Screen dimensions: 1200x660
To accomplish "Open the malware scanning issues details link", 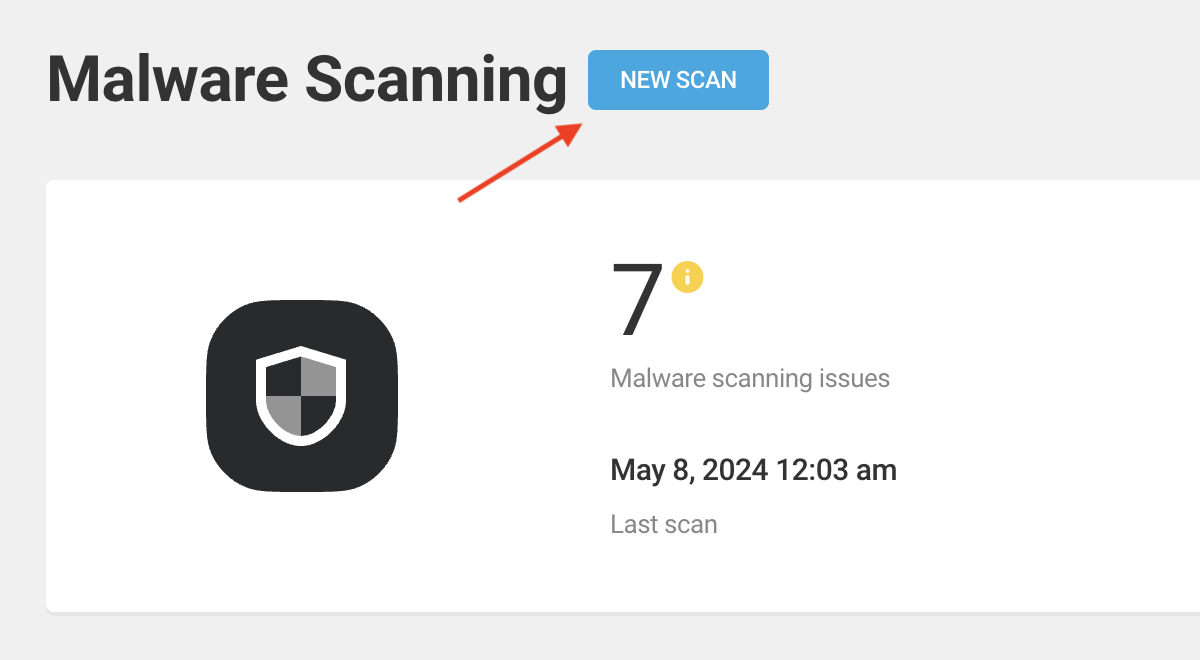I will 750,378.
